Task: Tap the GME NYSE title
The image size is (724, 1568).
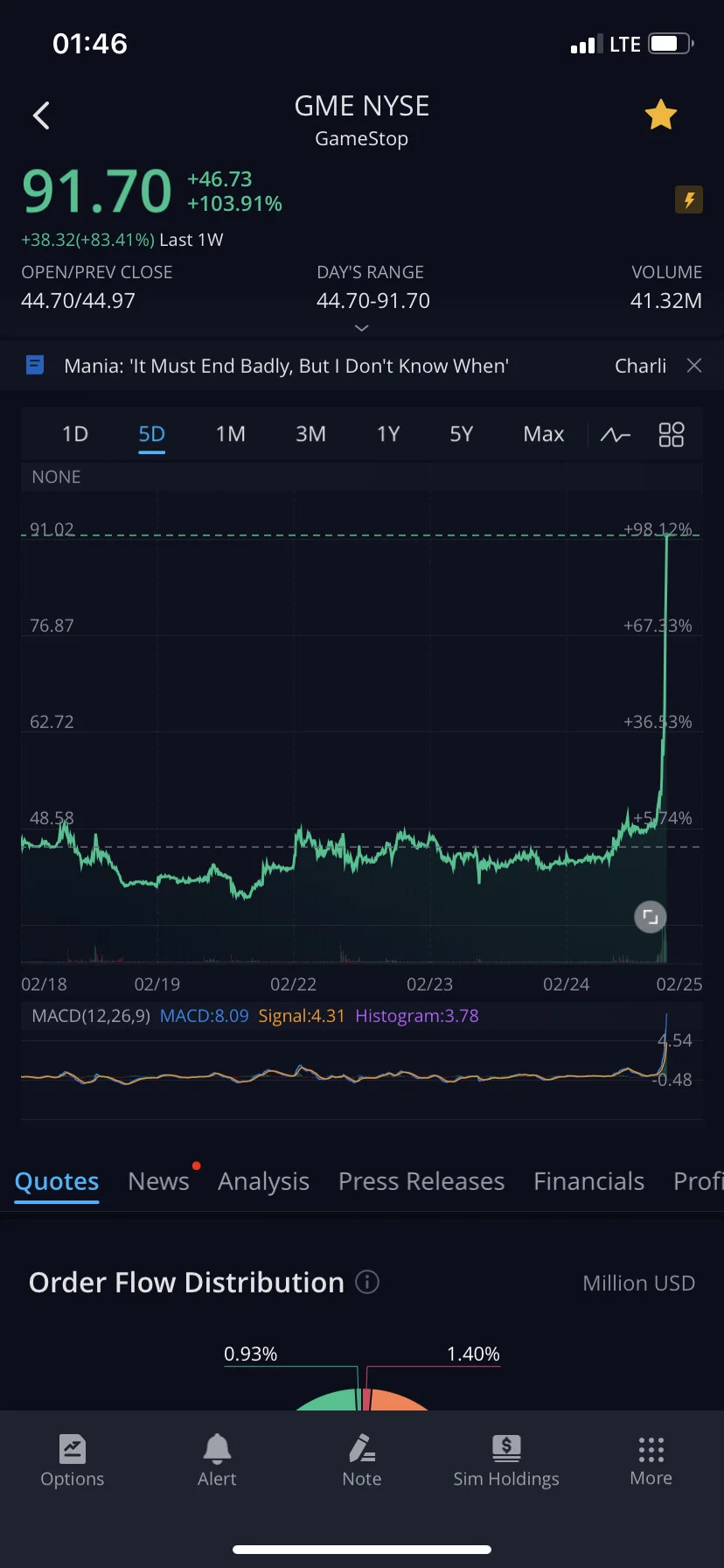Action: click(362, 106)
